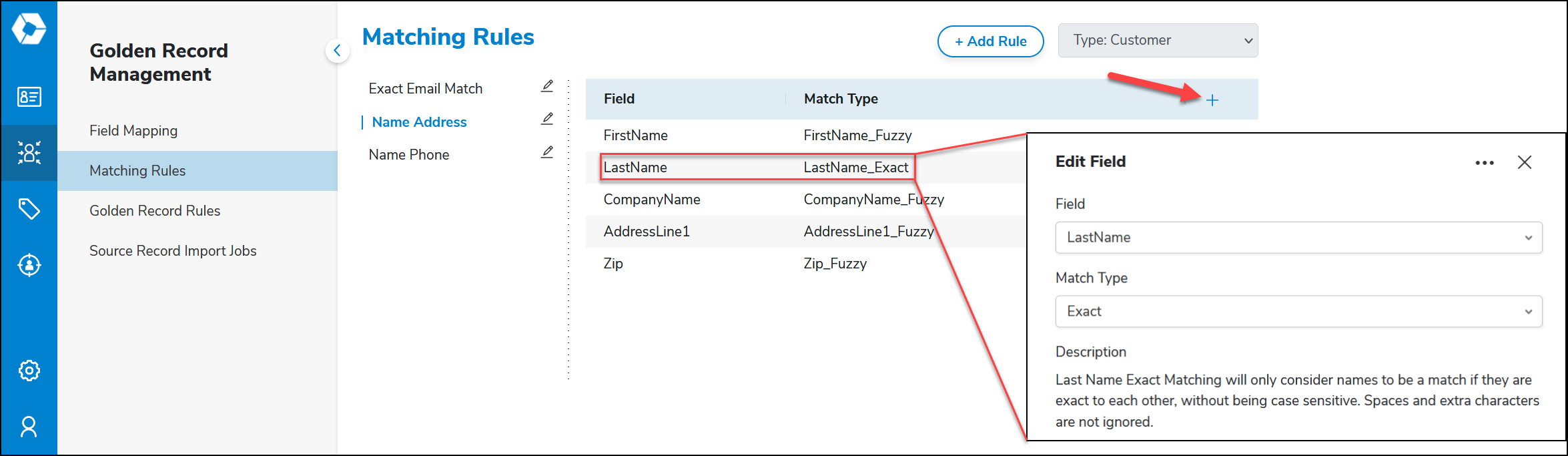Open Source Record Import Jobs

coord(173,251)
